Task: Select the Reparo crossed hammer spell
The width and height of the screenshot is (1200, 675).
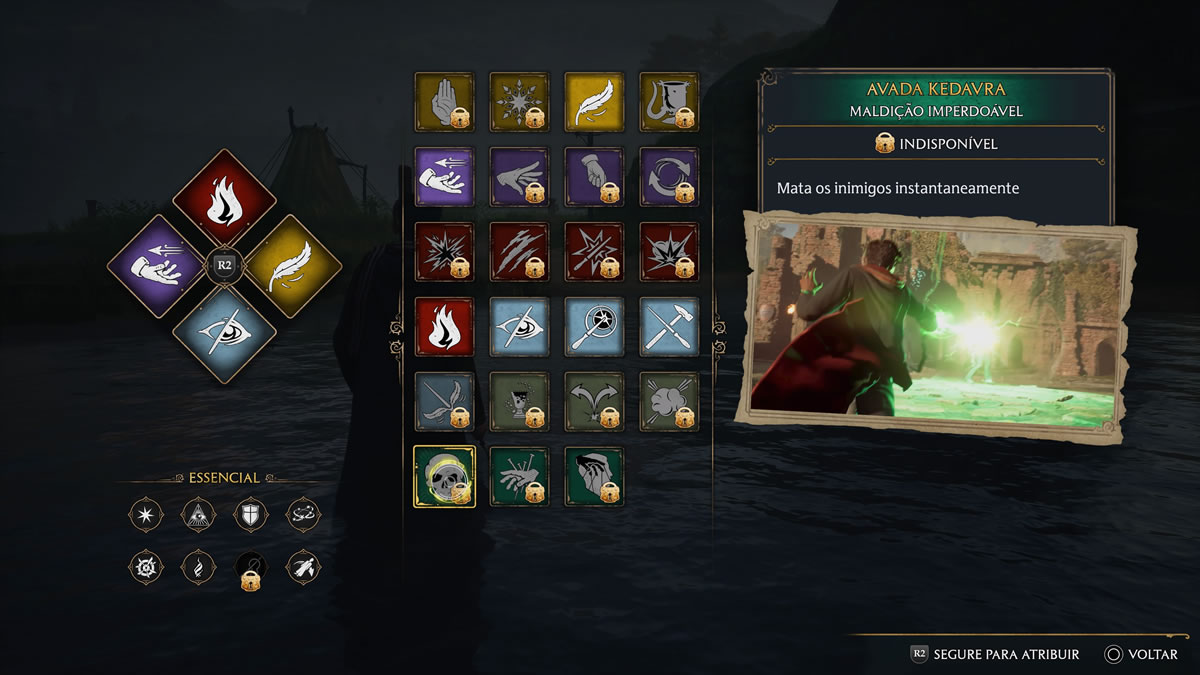Action: click(669, 327)
